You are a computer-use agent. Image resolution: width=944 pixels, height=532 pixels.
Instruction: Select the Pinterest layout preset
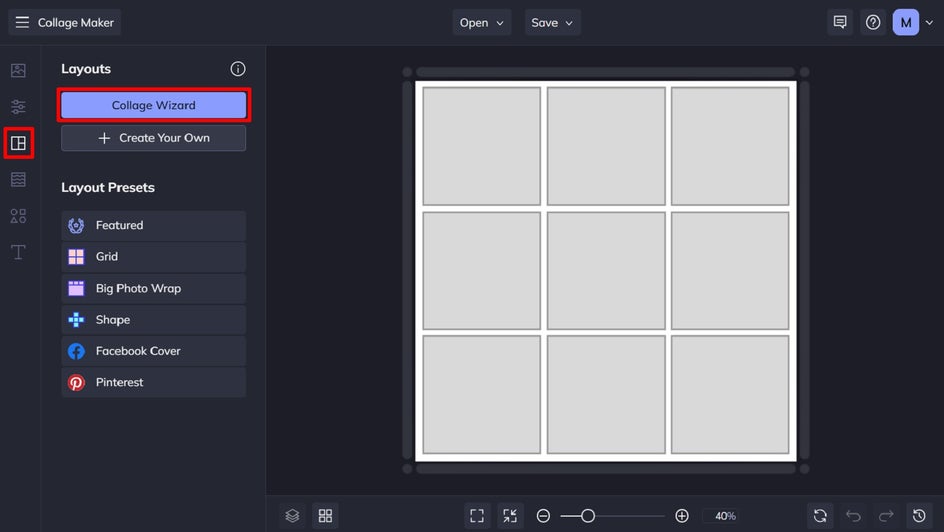click(154, 382)
